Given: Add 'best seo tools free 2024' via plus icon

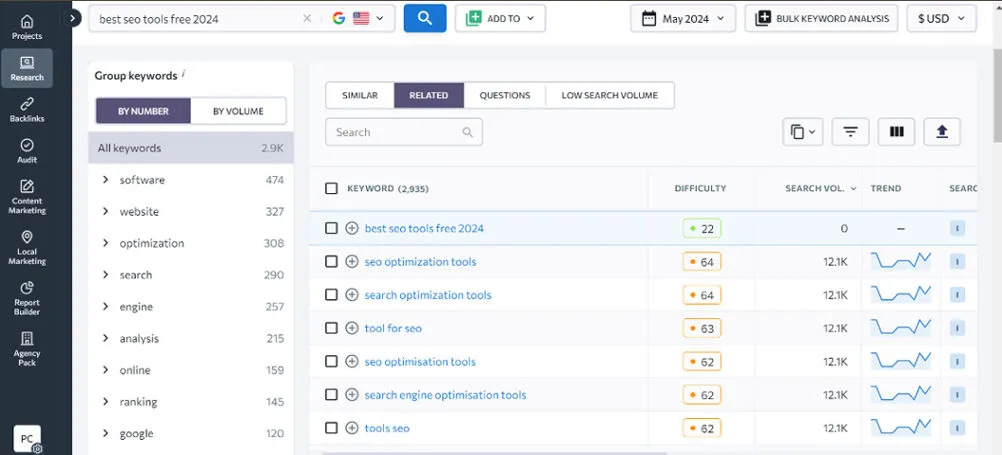Looking at the screenshot, I should 351,228.
